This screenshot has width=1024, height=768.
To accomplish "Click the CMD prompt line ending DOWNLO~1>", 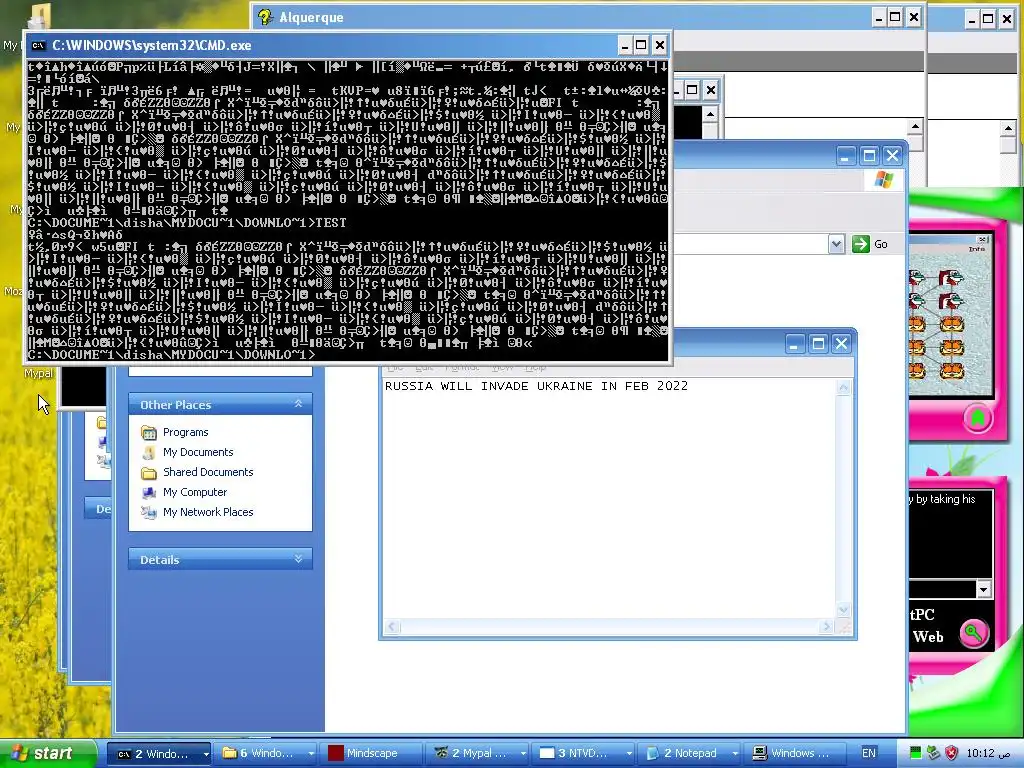I will click(x=171, y=355).
